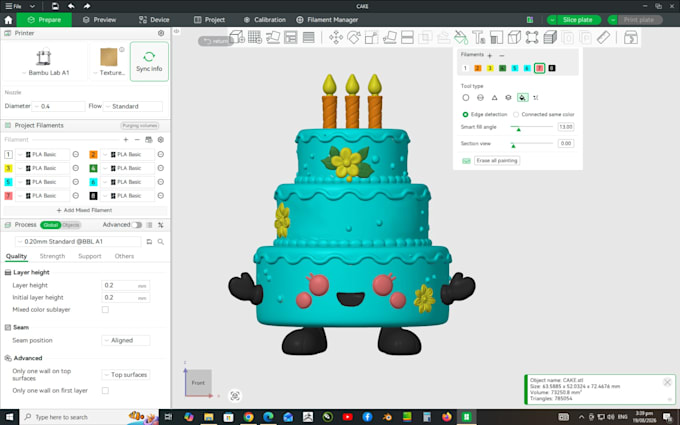Click the Add cube primitive toolbar icon
680x425 pixels.
tap(237, 37)
